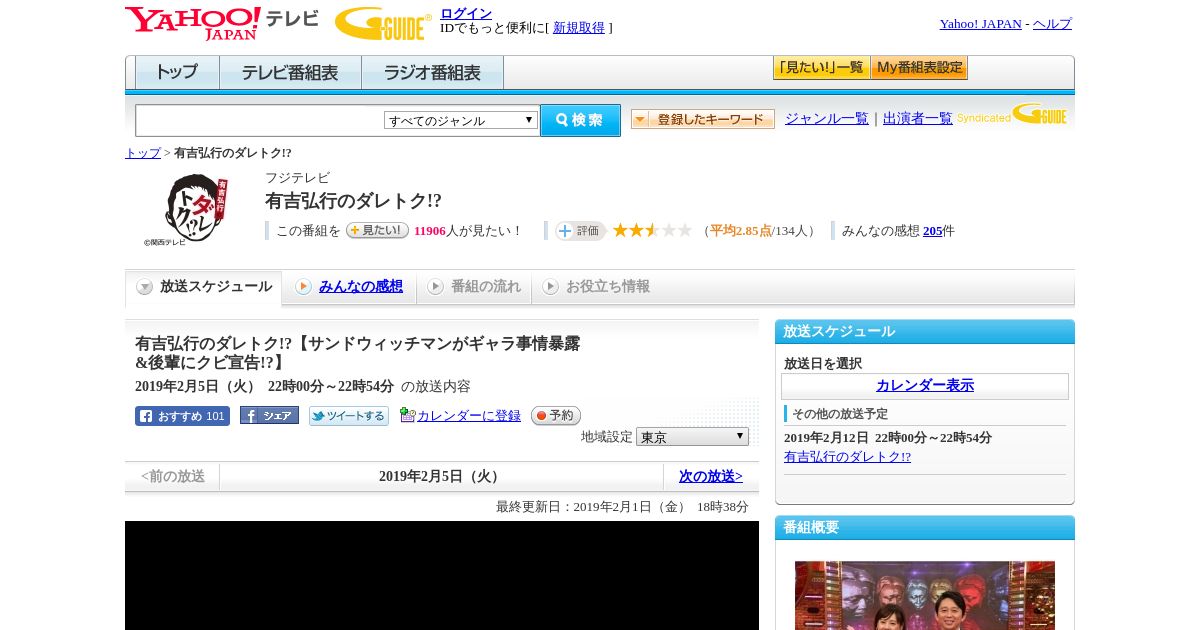
Task: Switch to the トップ navigation tab
Action: 177,73
